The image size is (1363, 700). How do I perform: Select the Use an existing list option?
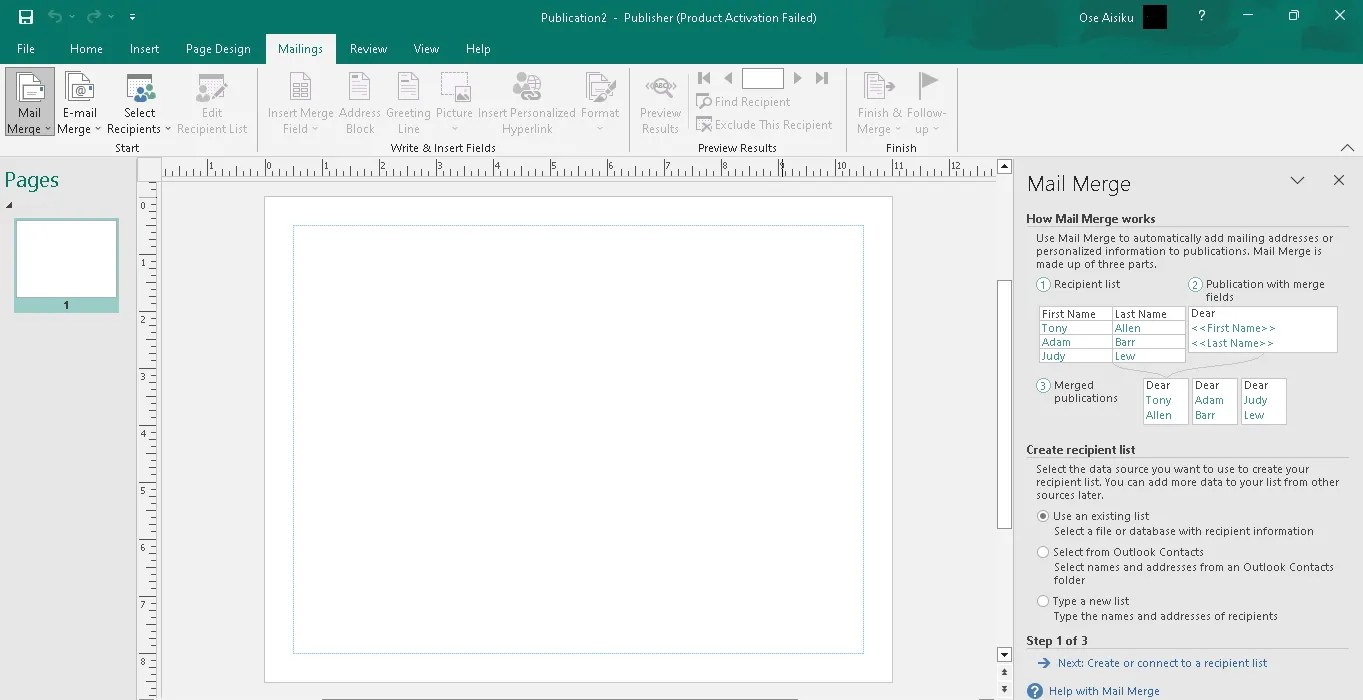tap(1042, 516)
